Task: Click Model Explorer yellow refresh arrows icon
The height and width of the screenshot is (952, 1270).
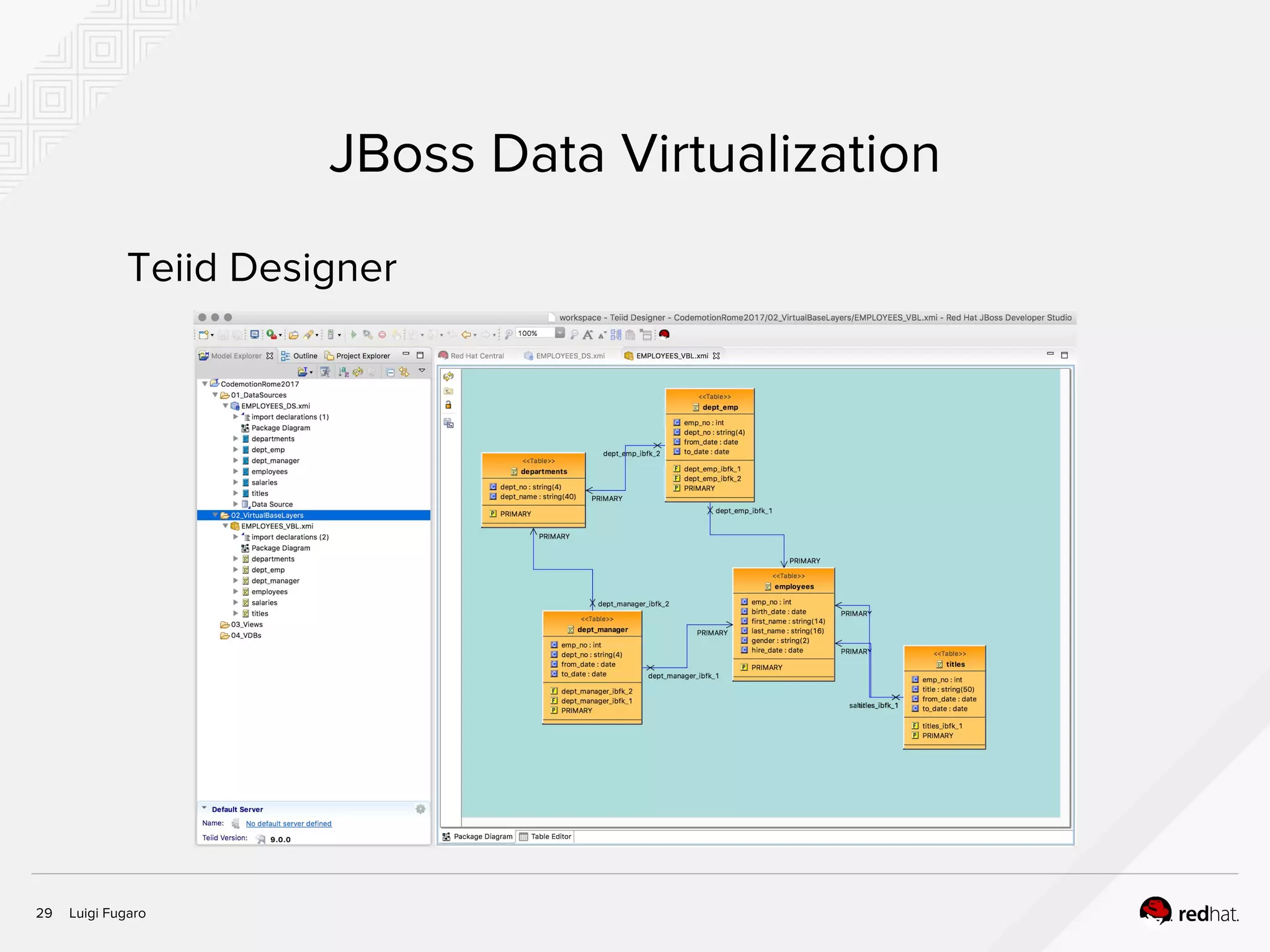Action: 358,372
